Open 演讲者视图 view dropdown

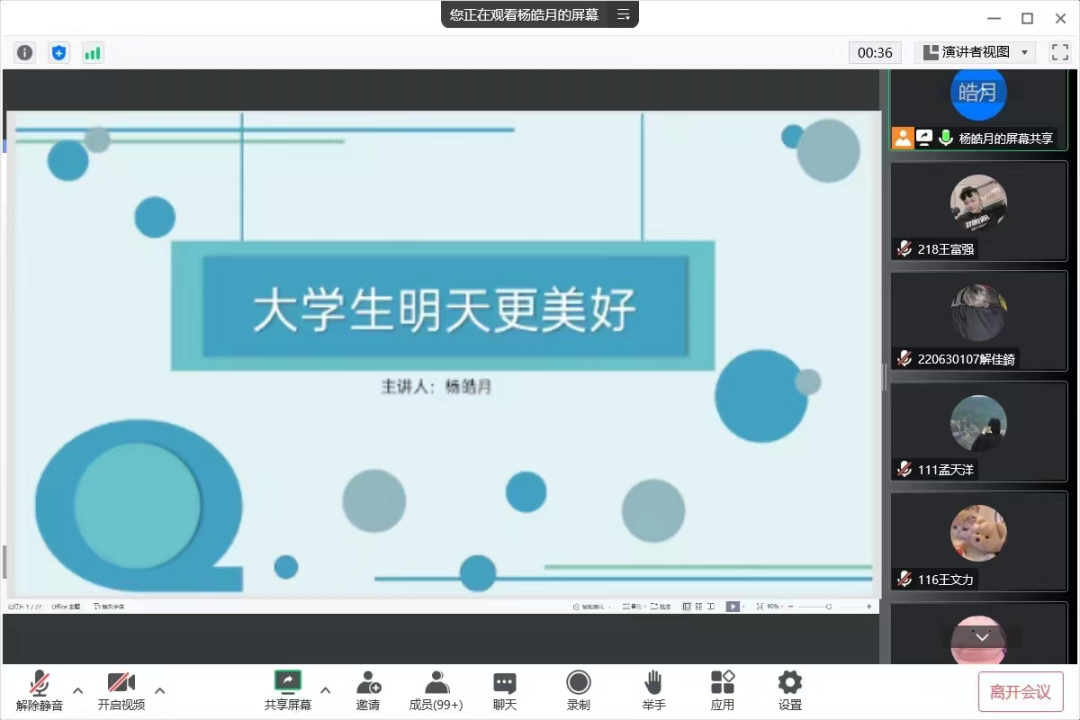[x=977, y=53]
